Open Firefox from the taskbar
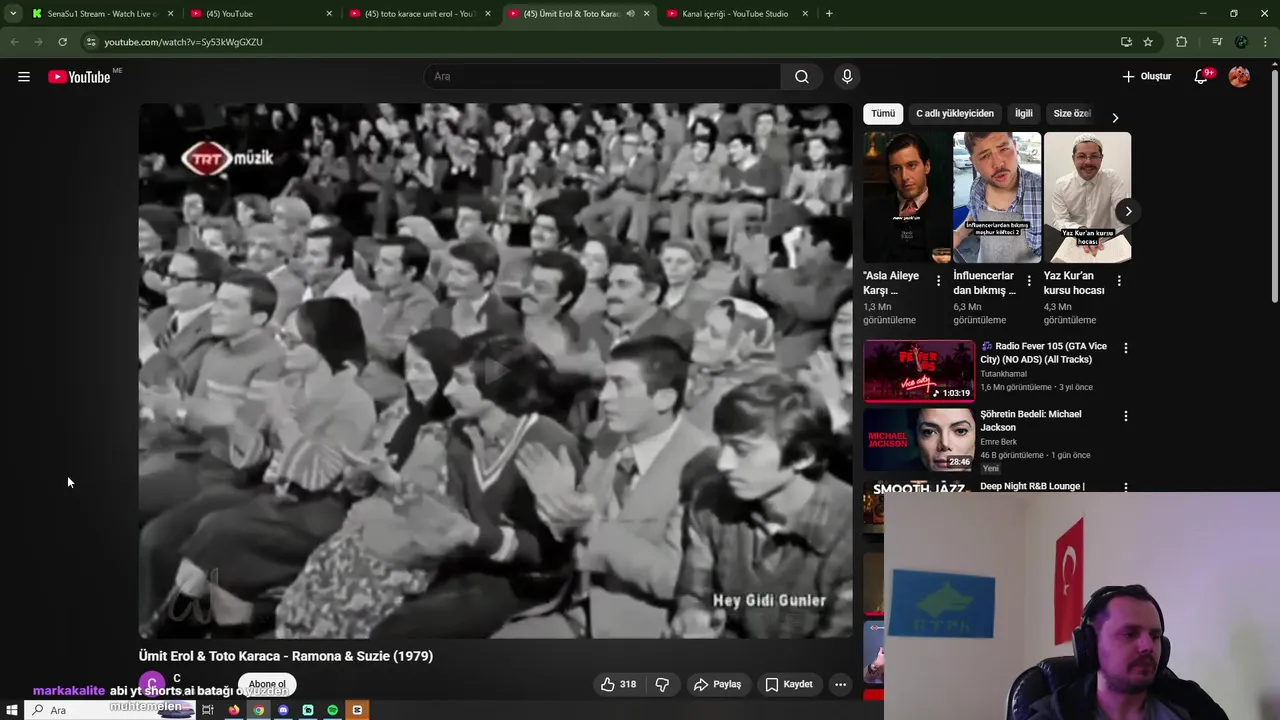Viewport: 1280px width, 720px height. point(234,710)
